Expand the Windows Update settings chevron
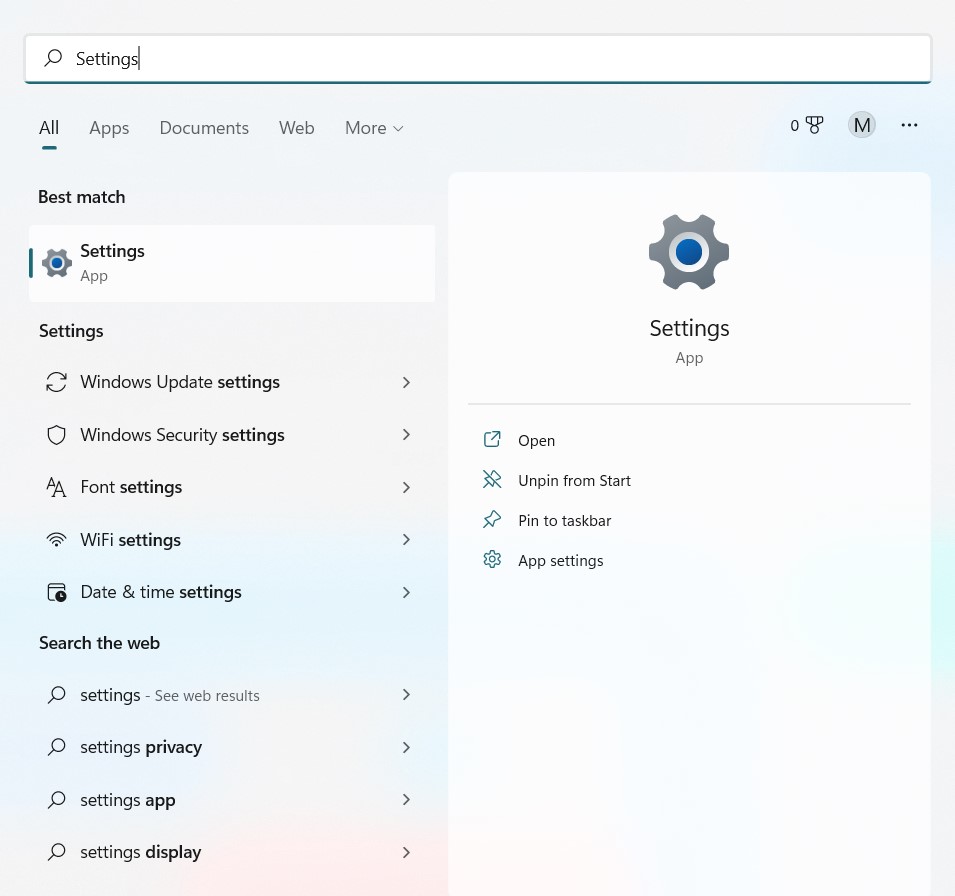 406,382
